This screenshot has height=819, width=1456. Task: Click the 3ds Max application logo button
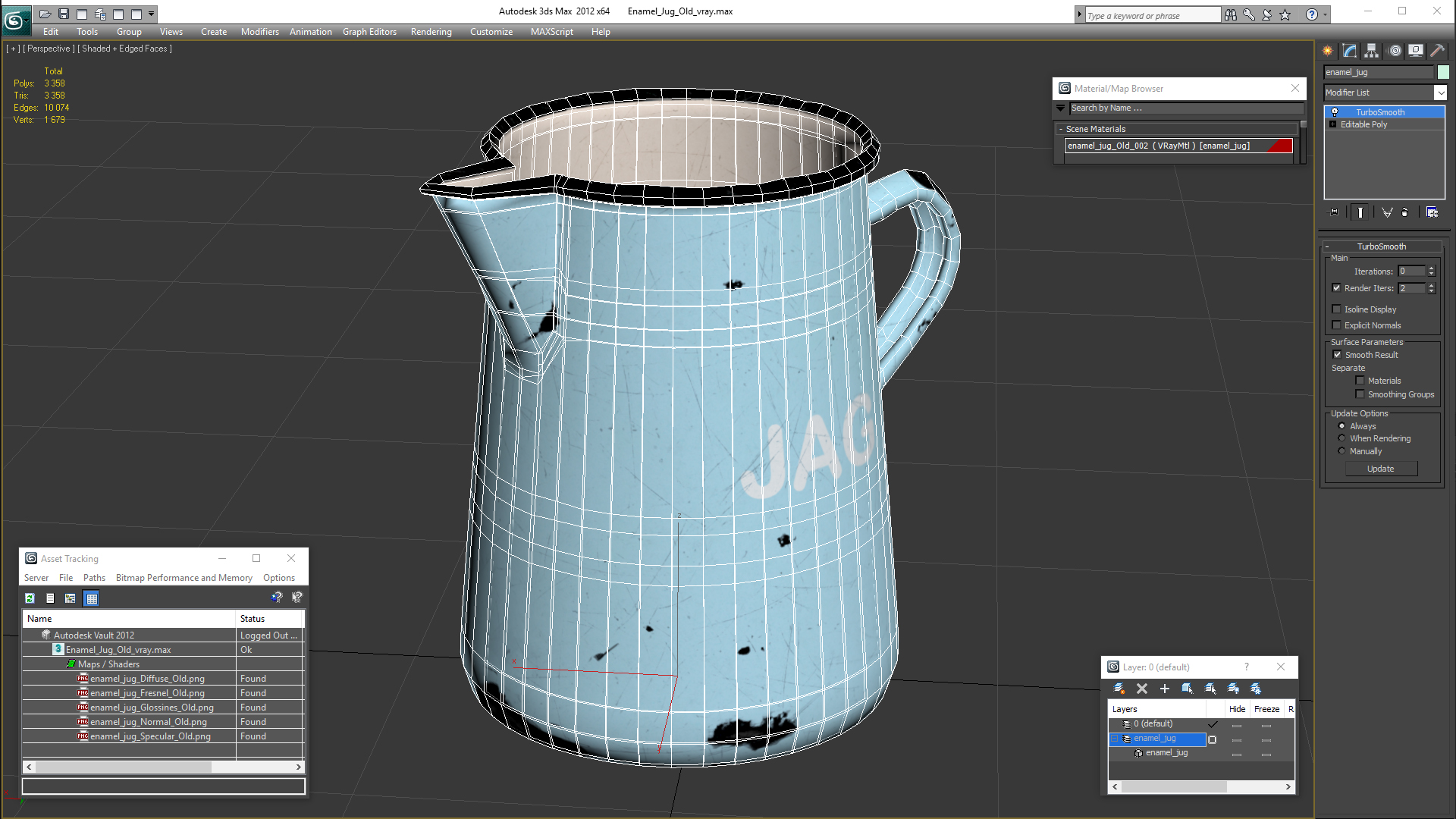pos(16,20)
